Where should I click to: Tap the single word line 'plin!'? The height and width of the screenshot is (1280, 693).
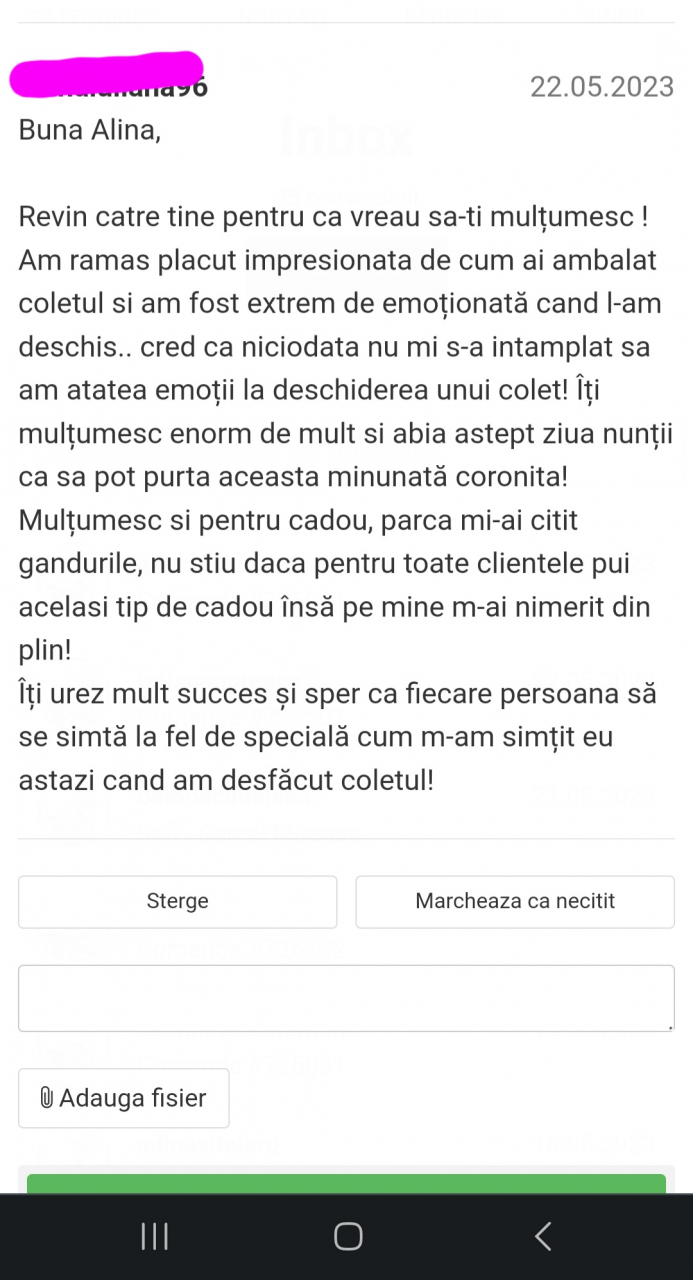coord(45,650)
